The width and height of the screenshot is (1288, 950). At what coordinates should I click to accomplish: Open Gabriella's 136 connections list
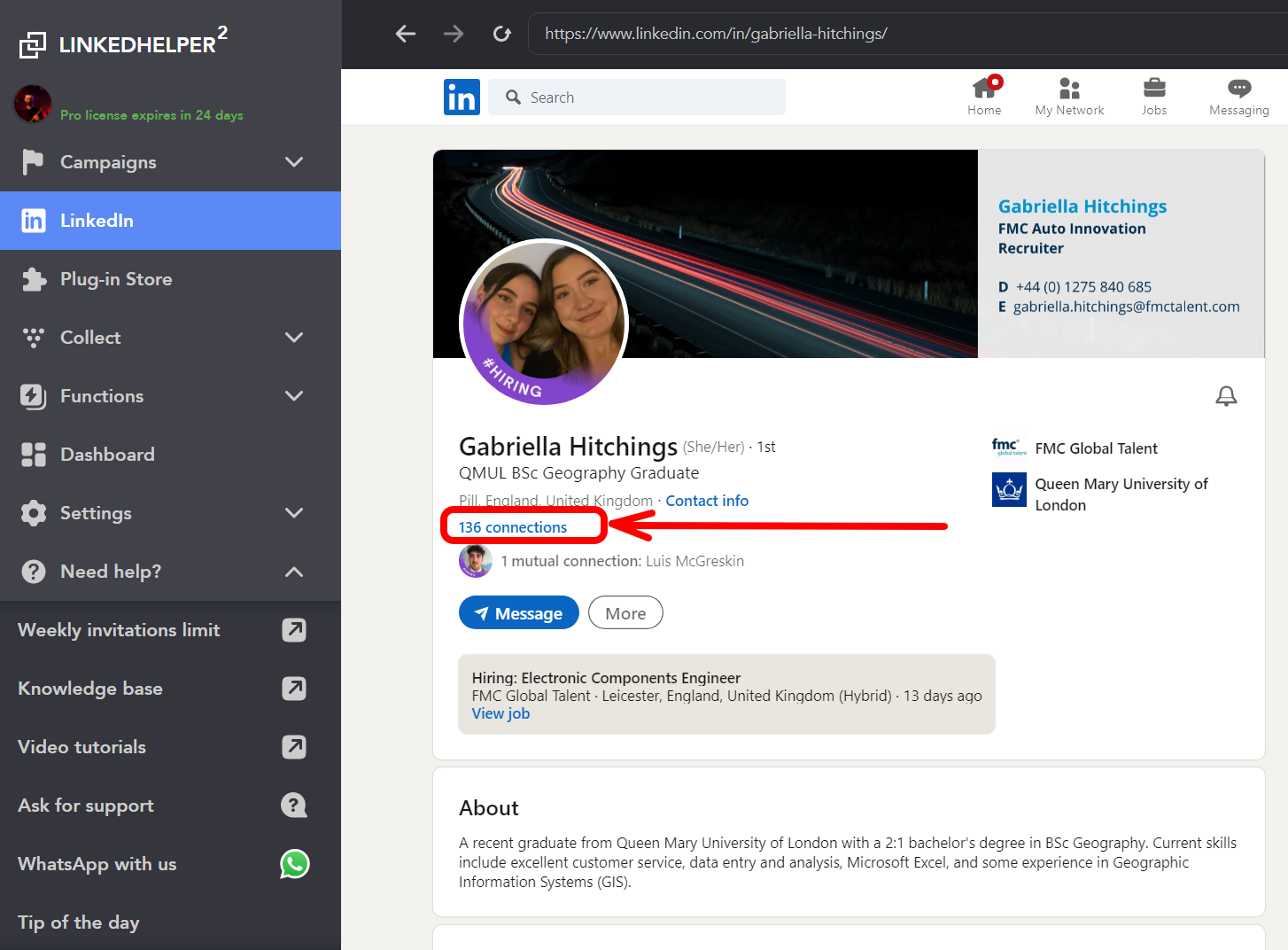[512, 526]
